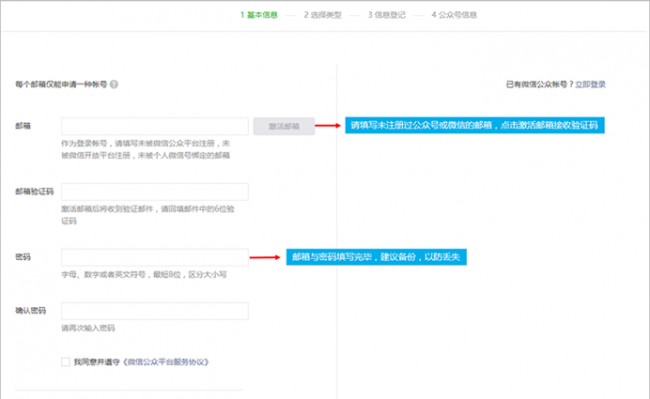This screenshot has height=399, width=650.
Task: Focus the 邮箱验证码 input field
Action: [x=155, y=192]
